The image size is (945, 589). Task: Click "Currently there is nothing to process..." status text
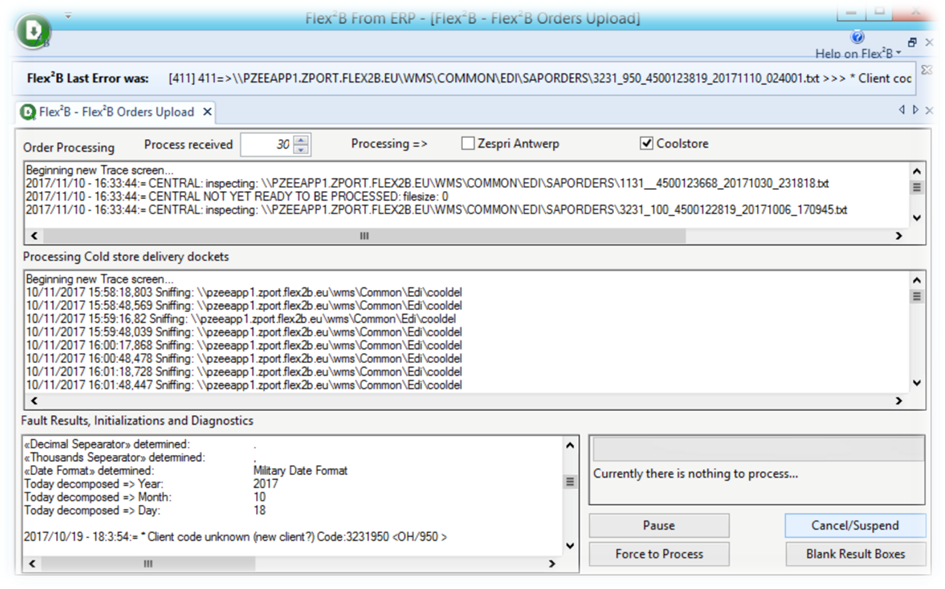coord(695,474)
